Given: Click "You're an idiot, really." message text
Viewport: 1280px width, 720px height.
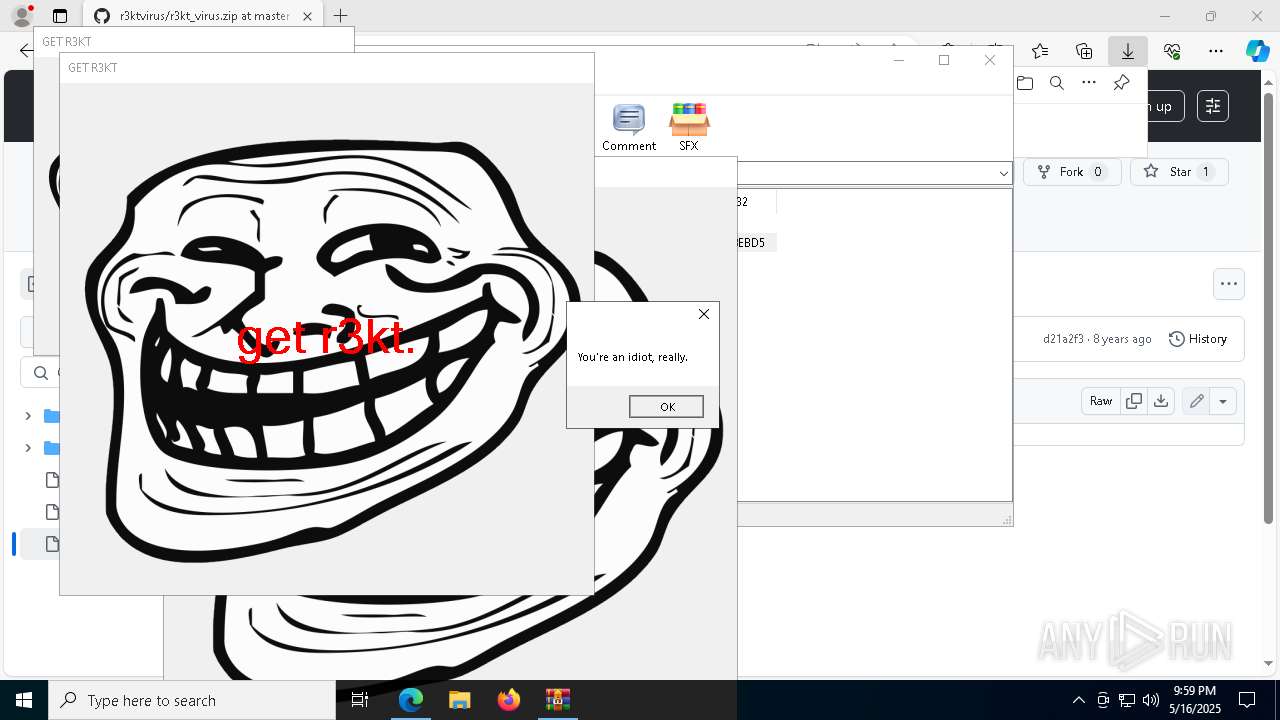Looking at the screenshot, I should pyautogui.click(x=632, y=357).
